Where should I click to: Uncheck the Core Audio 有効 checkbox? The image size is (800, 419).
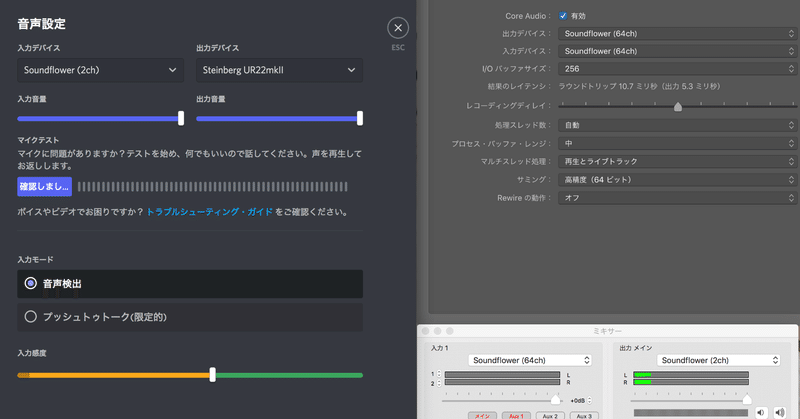coord(563,16)
